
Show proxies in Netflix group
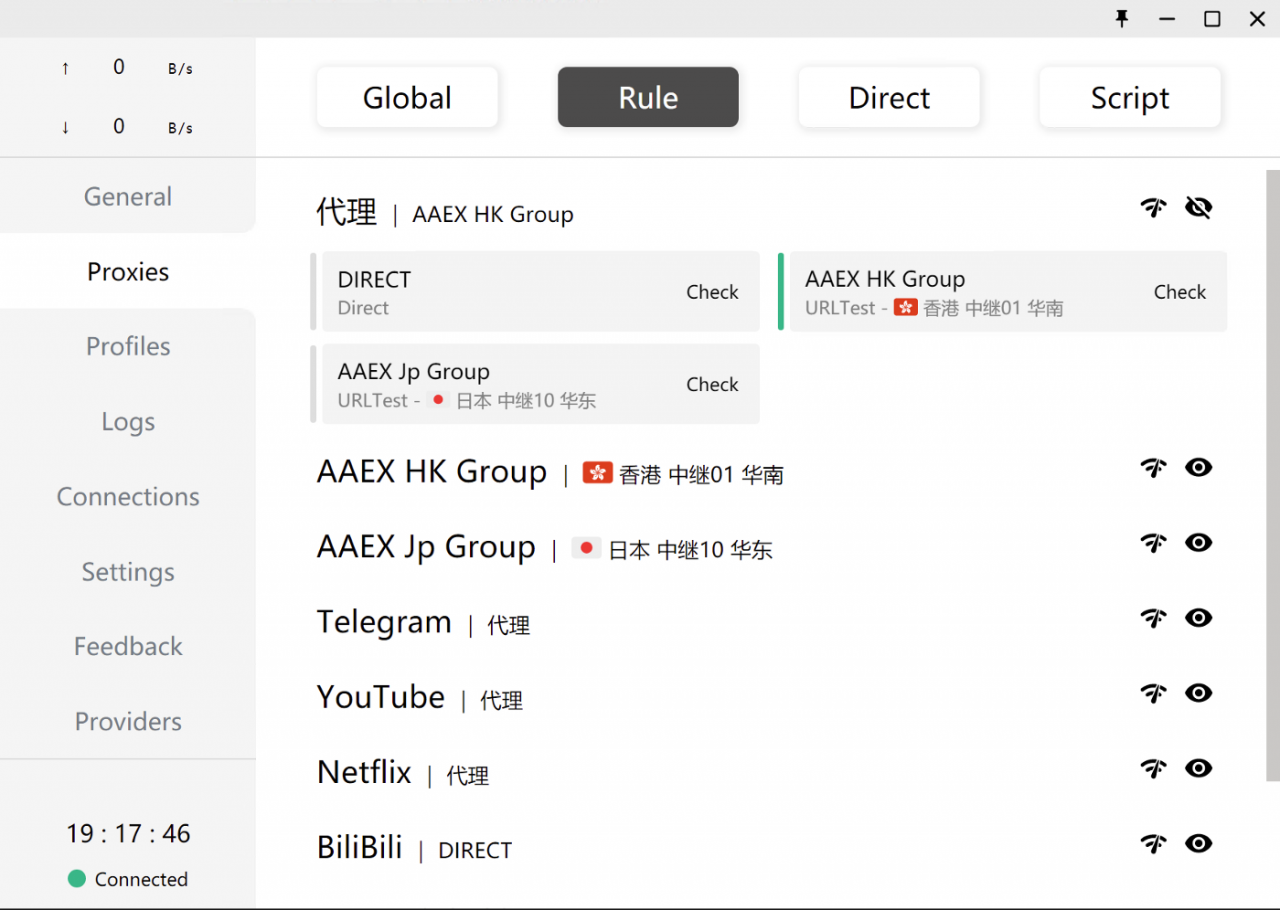pyautogui.click(x=1198, y=768)
